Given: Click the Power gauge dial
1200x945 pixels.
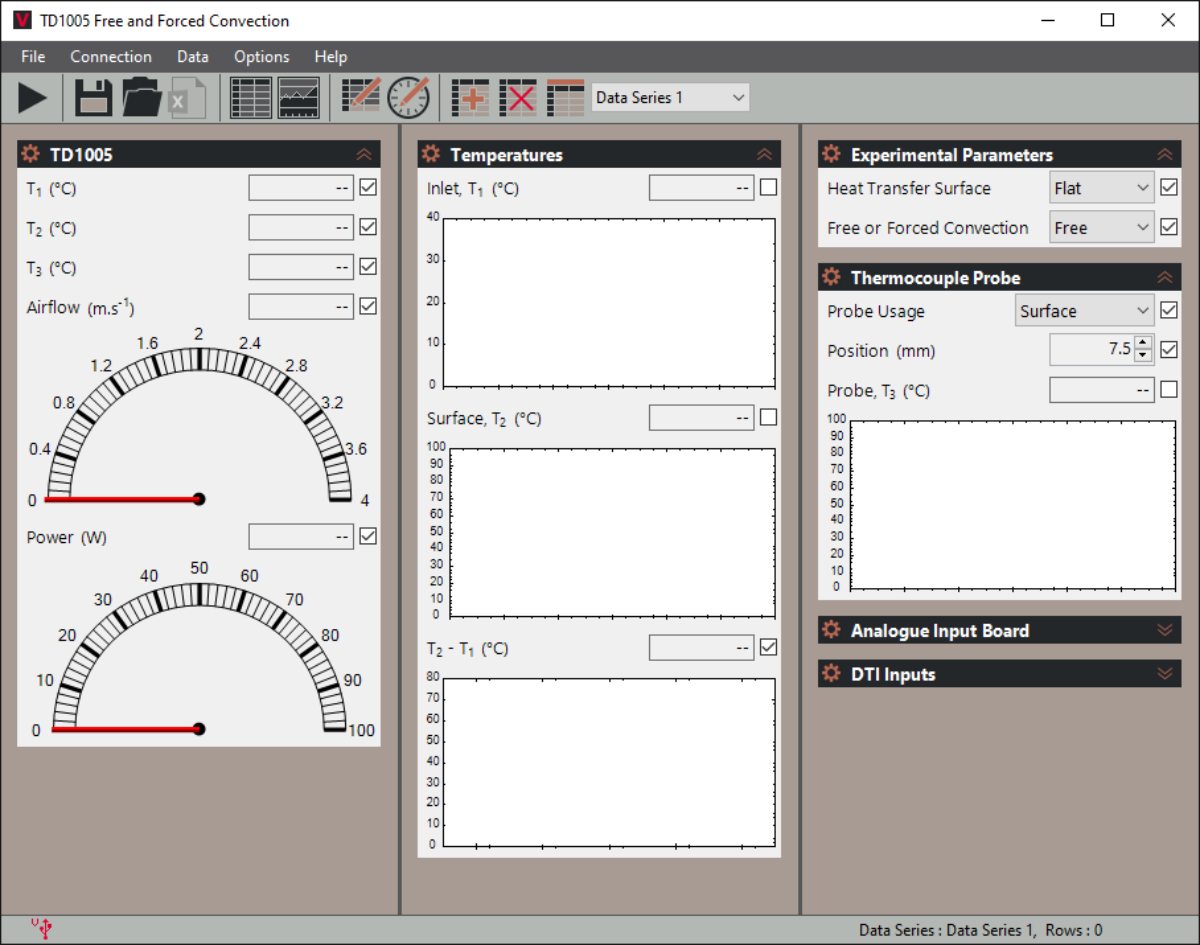Looking at the screenshot, I should click(199, 650).
